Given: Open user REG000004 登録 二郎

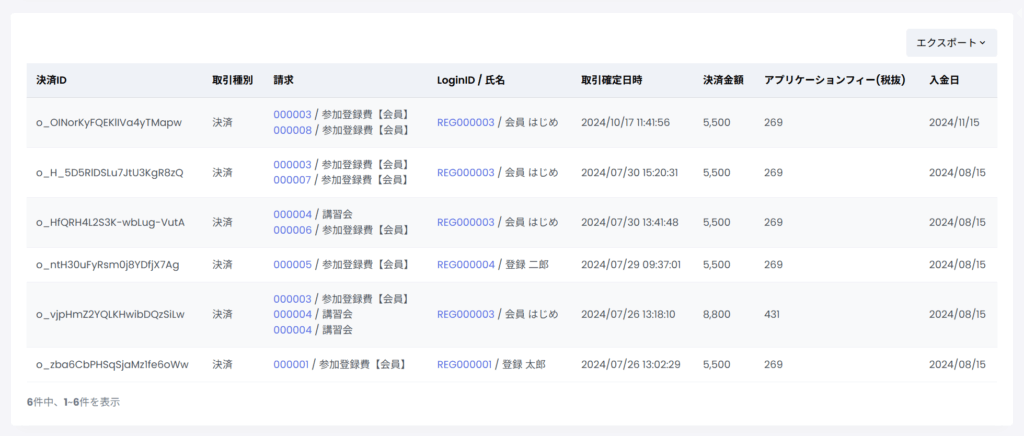Looking at the screenshot, I should point(465,265).
